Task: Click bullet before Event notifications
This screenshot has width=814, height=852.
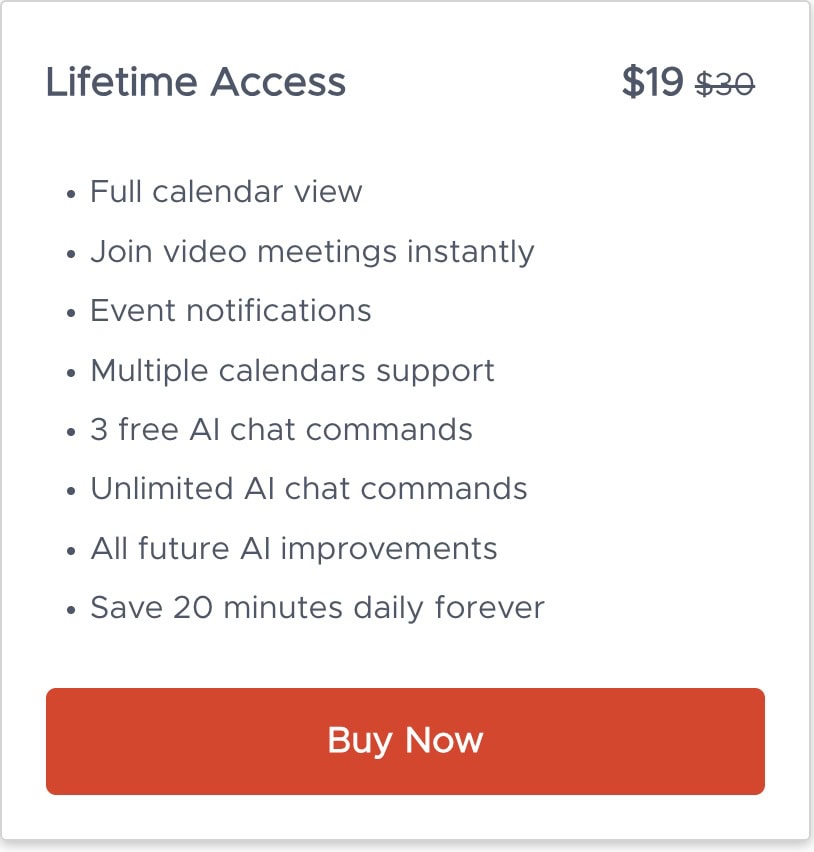Action: click(71, 313)
